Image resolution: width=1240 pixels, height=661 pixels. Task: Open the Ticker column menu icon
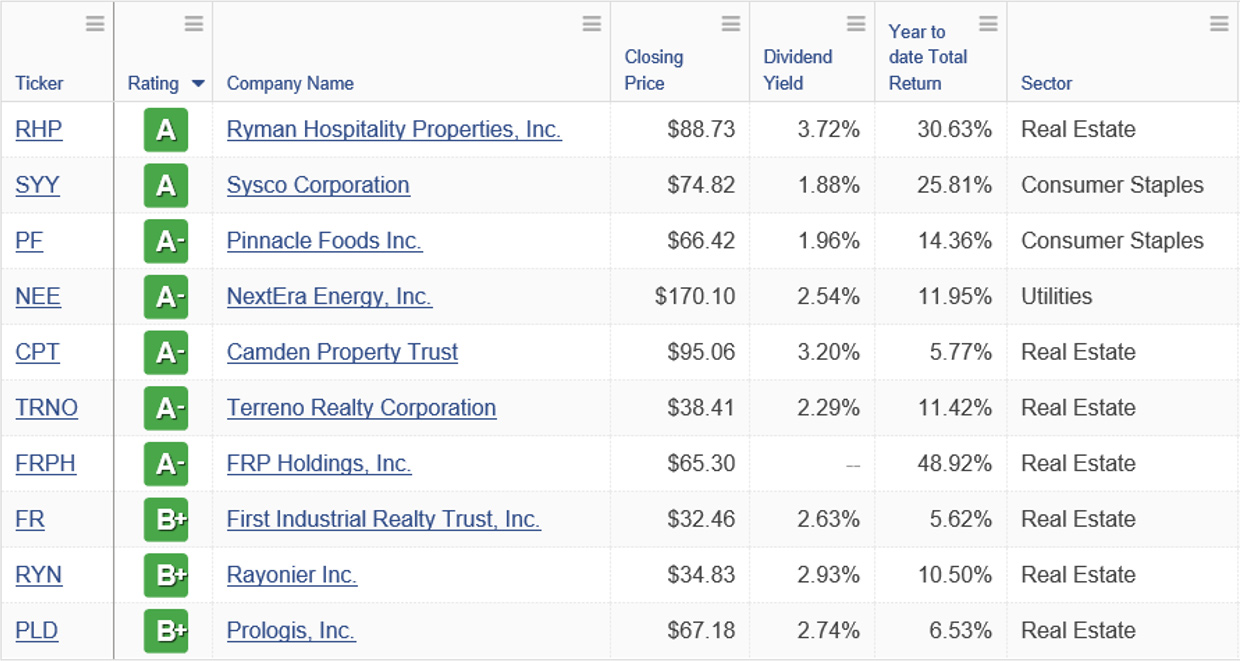pos(95,24)
